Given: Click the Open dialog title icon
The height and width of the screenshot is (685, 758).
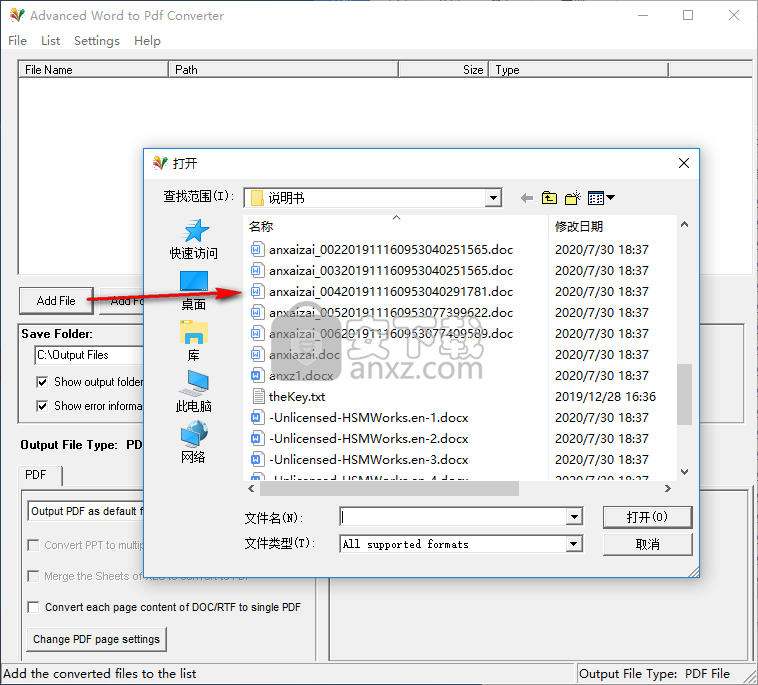Looking at the screenshot, I should click(160, 163).
